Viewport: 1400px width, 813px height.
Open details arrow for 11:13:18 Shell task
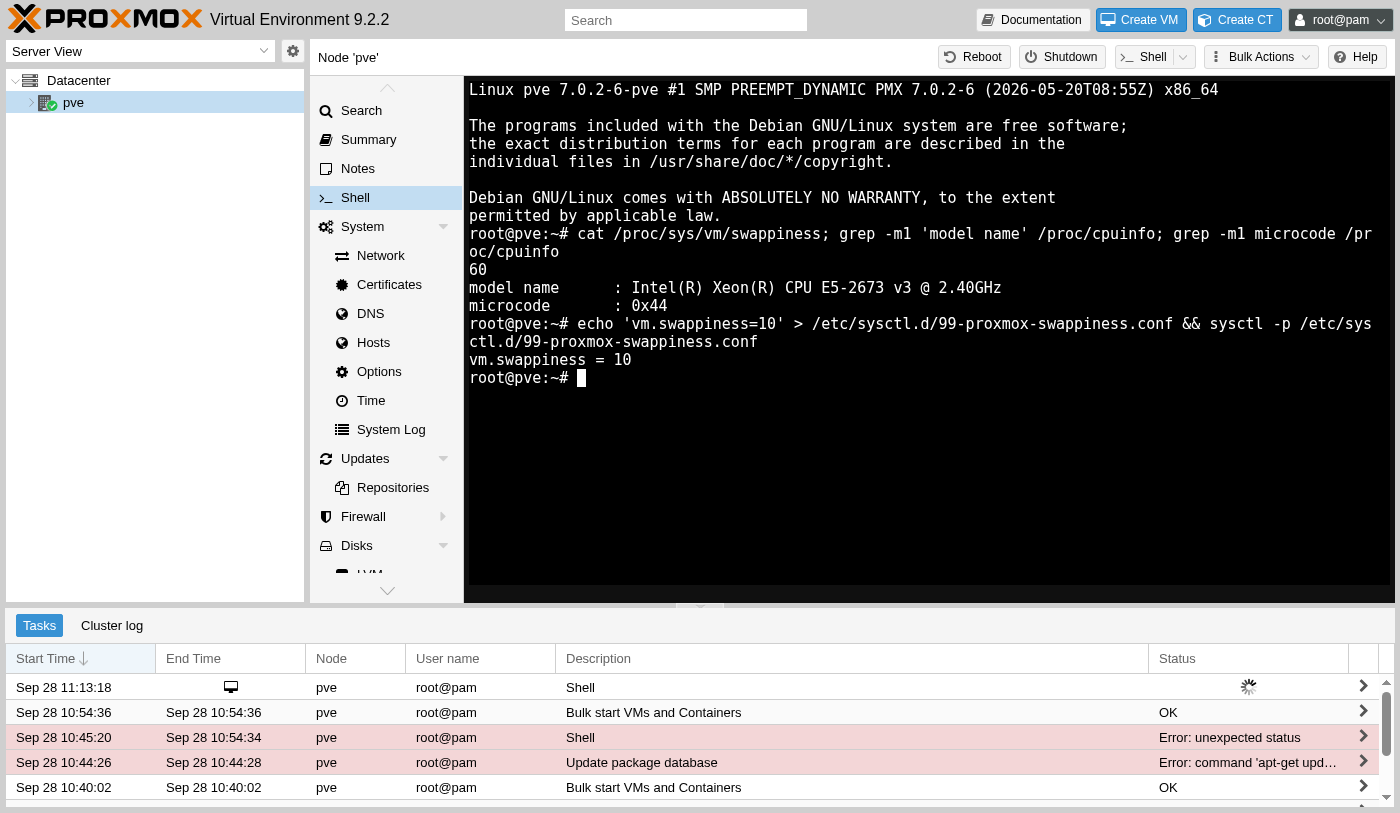1363,686
